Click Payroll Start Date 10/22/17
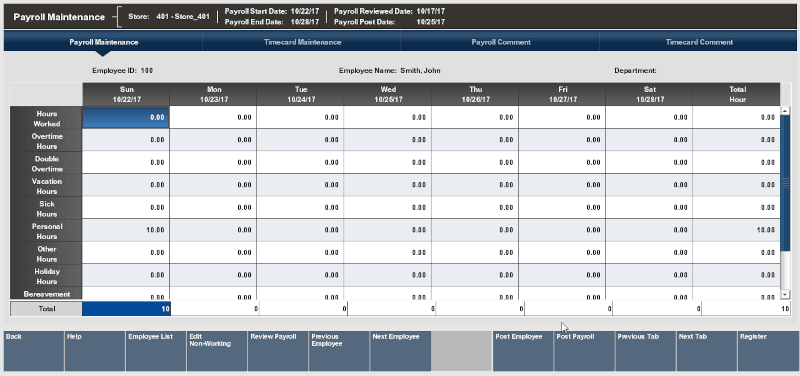The width and height of the screenshot is (800, 376). [272, 11]
